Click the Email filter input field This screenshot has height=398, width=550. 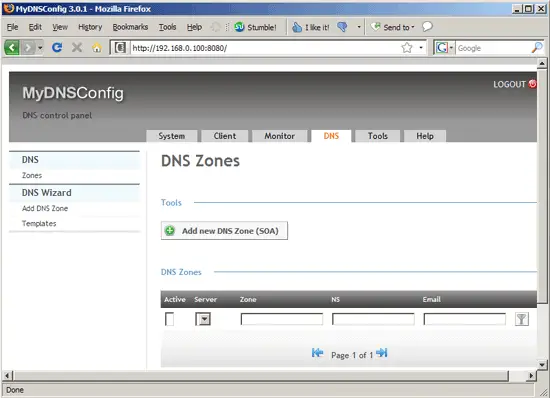click(465, 319)
